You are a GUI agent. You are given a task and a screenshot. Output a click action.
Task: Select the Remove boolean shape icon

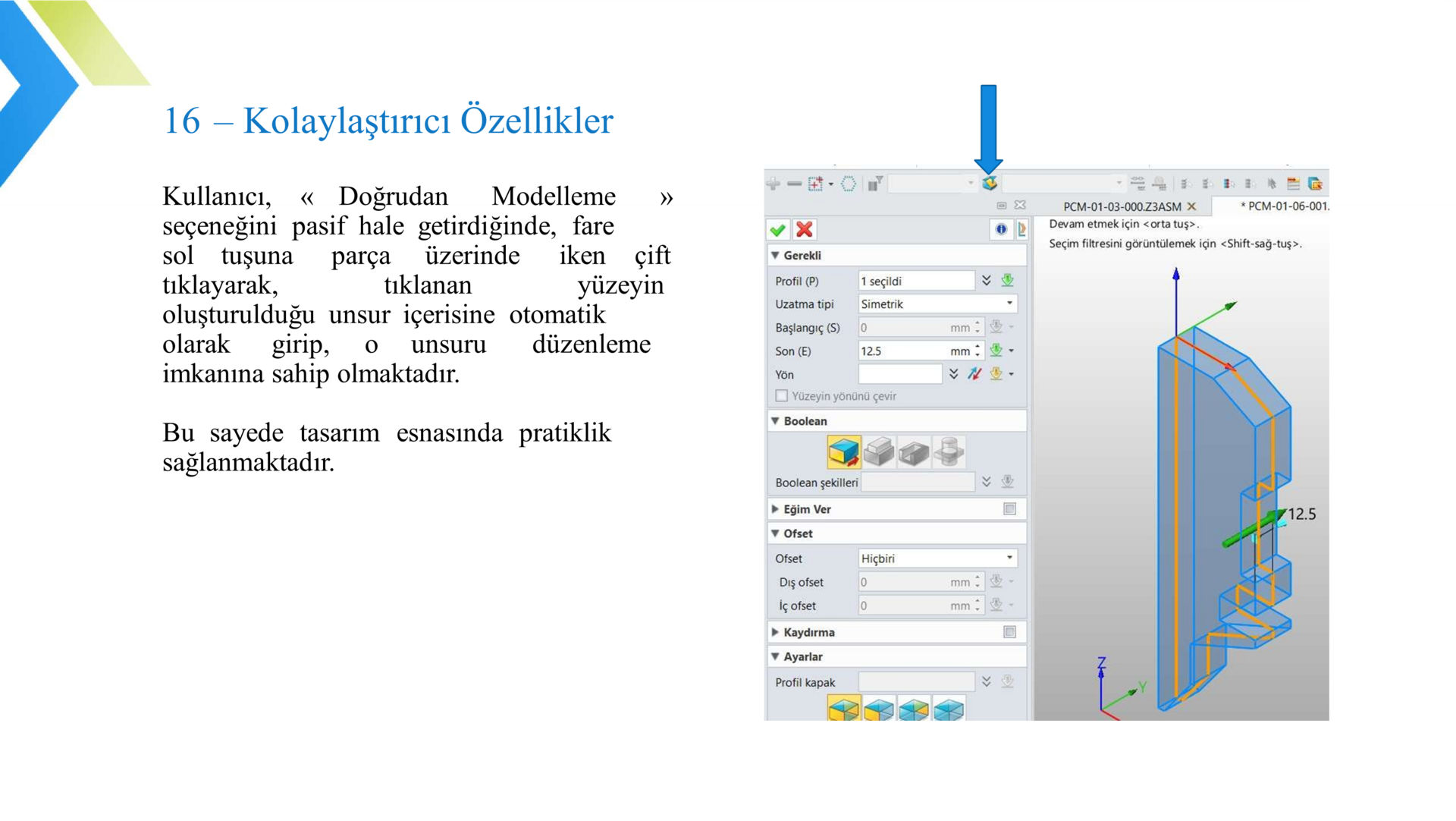[914, 452]
